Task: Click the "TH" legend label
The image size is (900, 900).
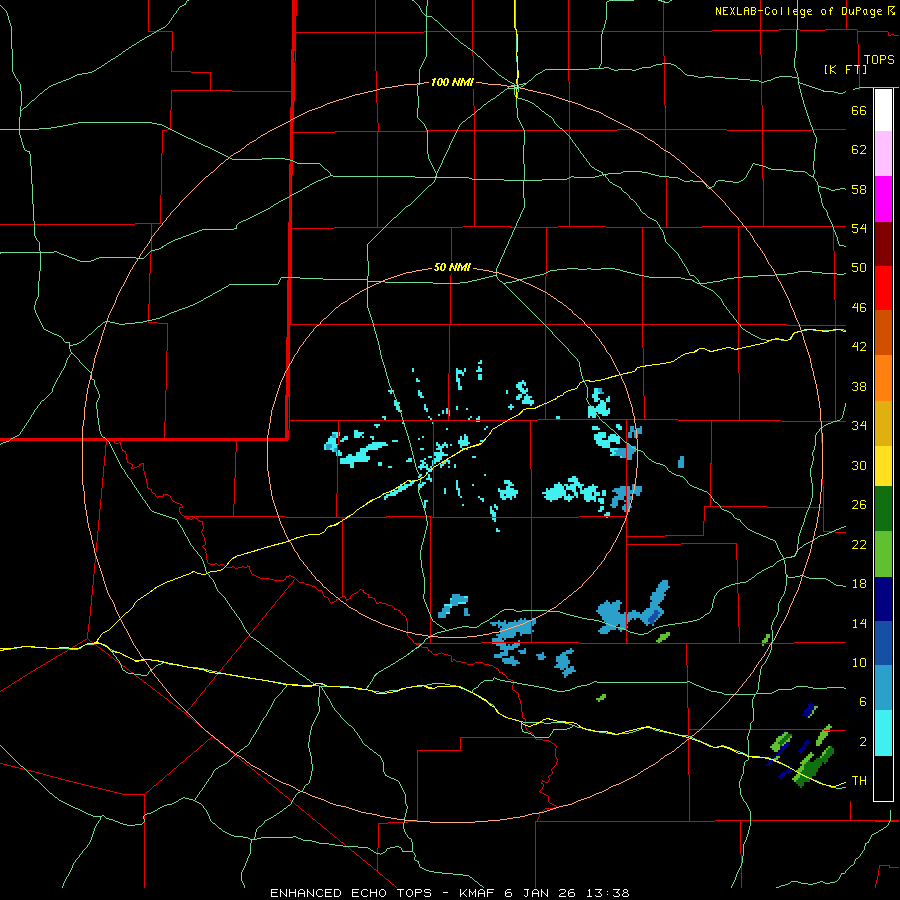Action: tap(859, 781)
